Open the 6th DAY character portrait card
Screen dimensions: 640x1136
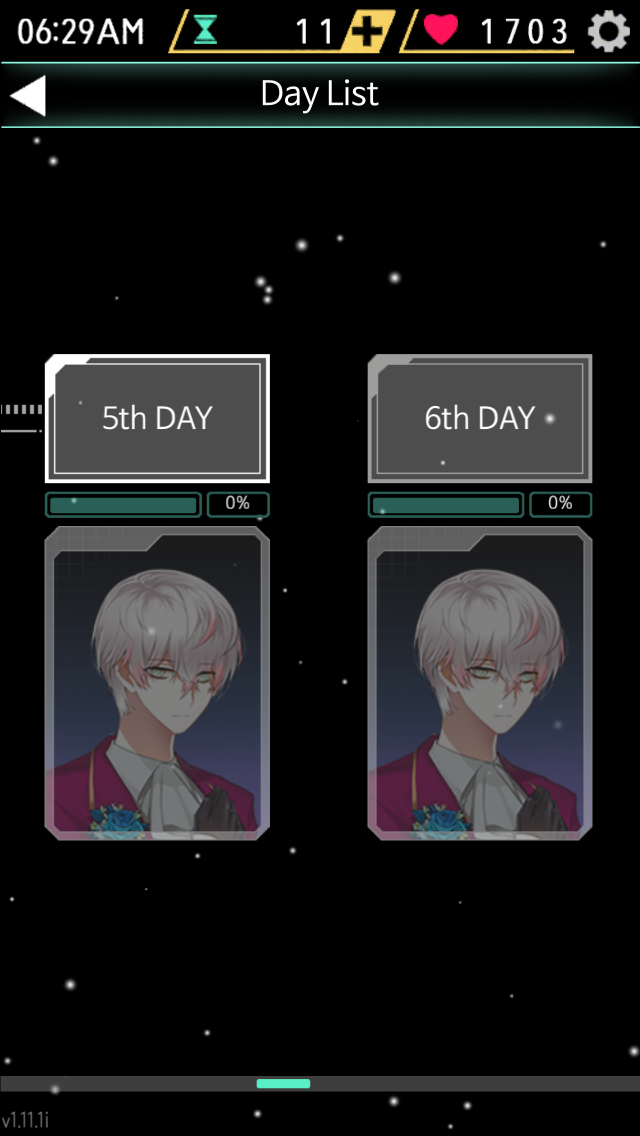480,683
